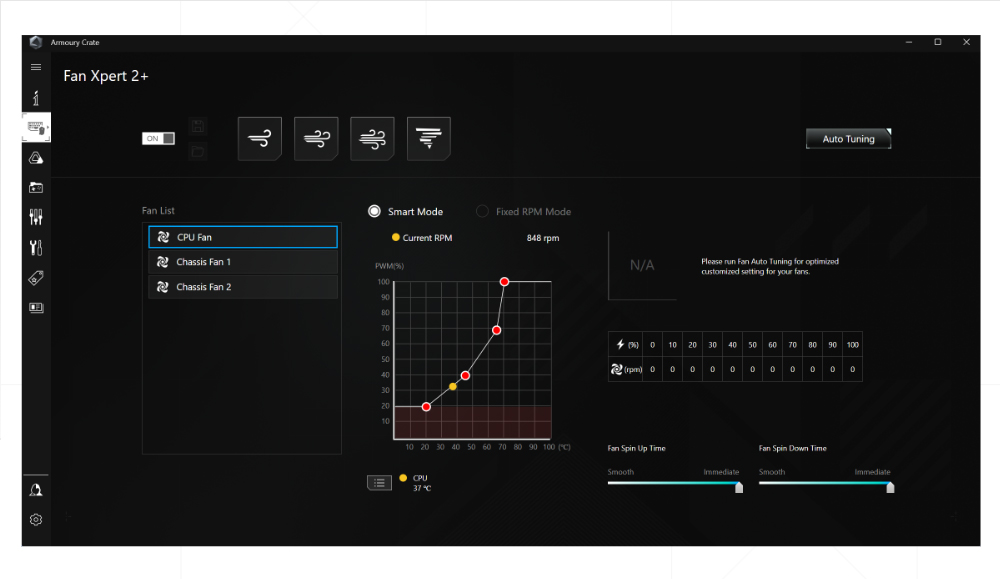Click the Fan Spin Up Time slider handle
The width and height of the screenshot is (1000, 579).
739,487
